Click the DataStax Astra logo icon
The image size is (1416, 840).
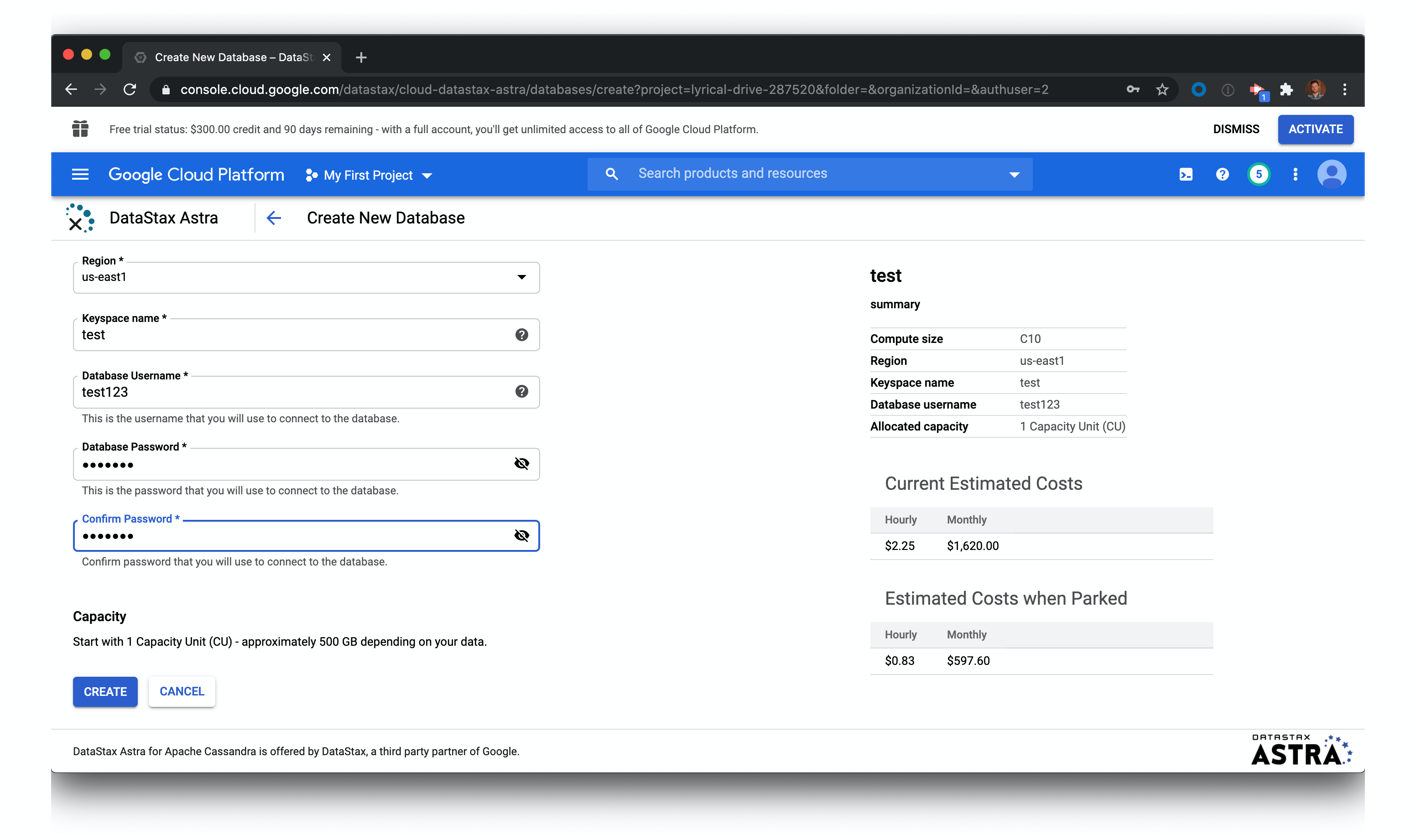click(80, 218)
